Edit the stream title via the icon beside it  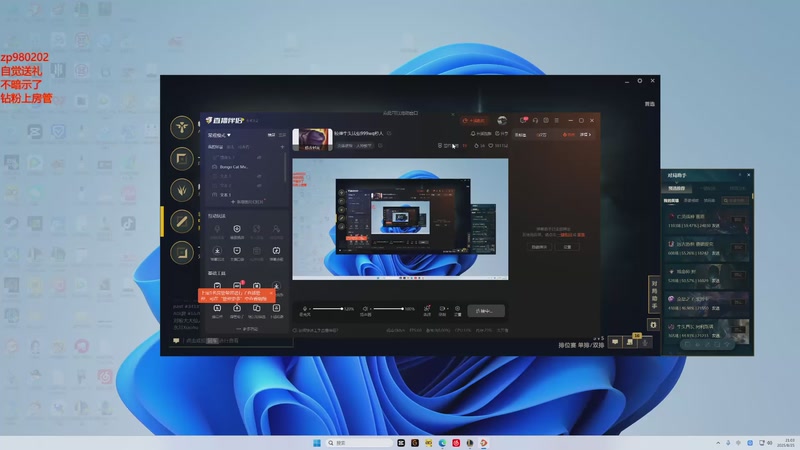point(389,133)
